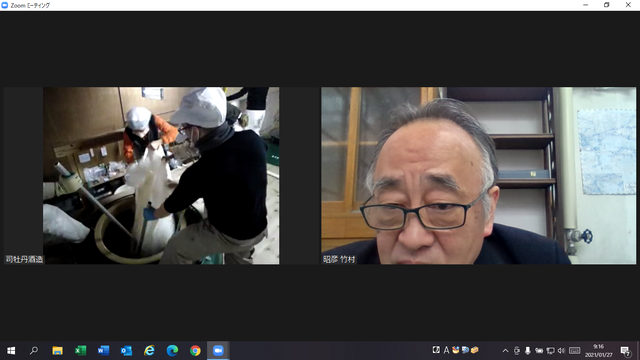
Task: Expand hidden system tray icons
Action: (x=505, y=351)
